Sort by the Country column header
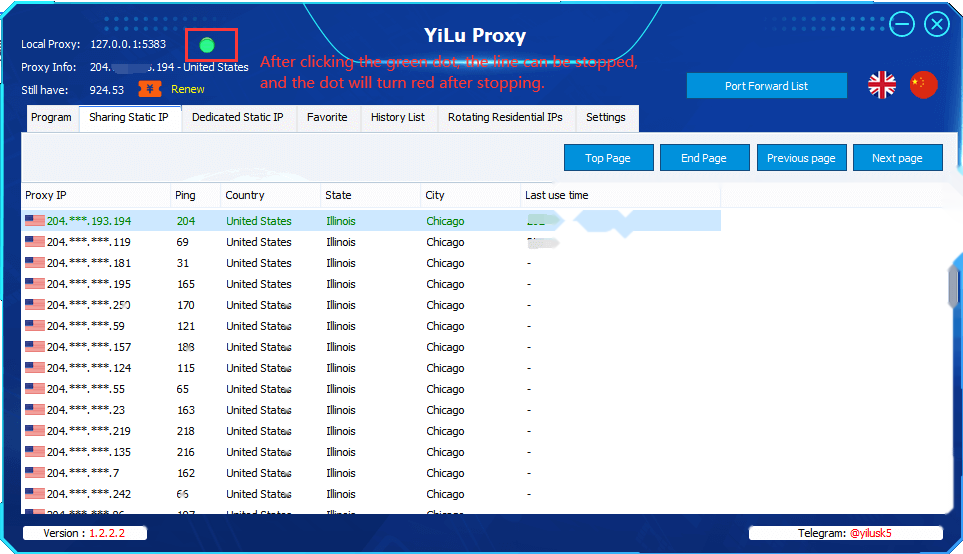 [270, 195]
